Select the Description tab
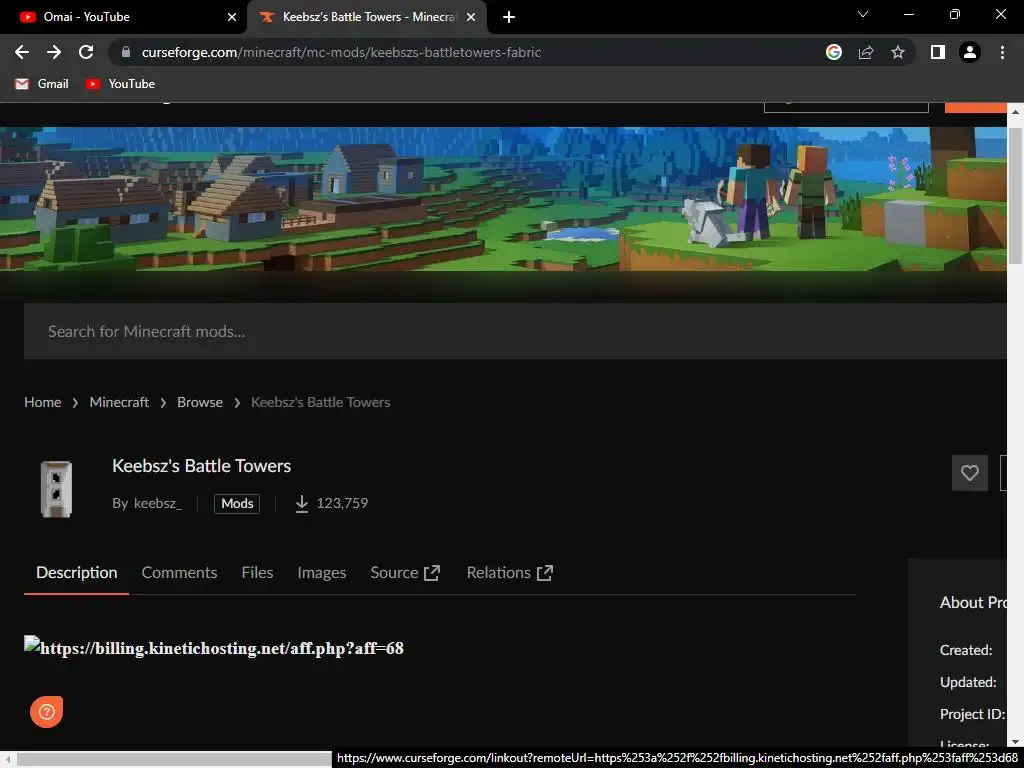The image size is (1024, 768). [76, 573]
